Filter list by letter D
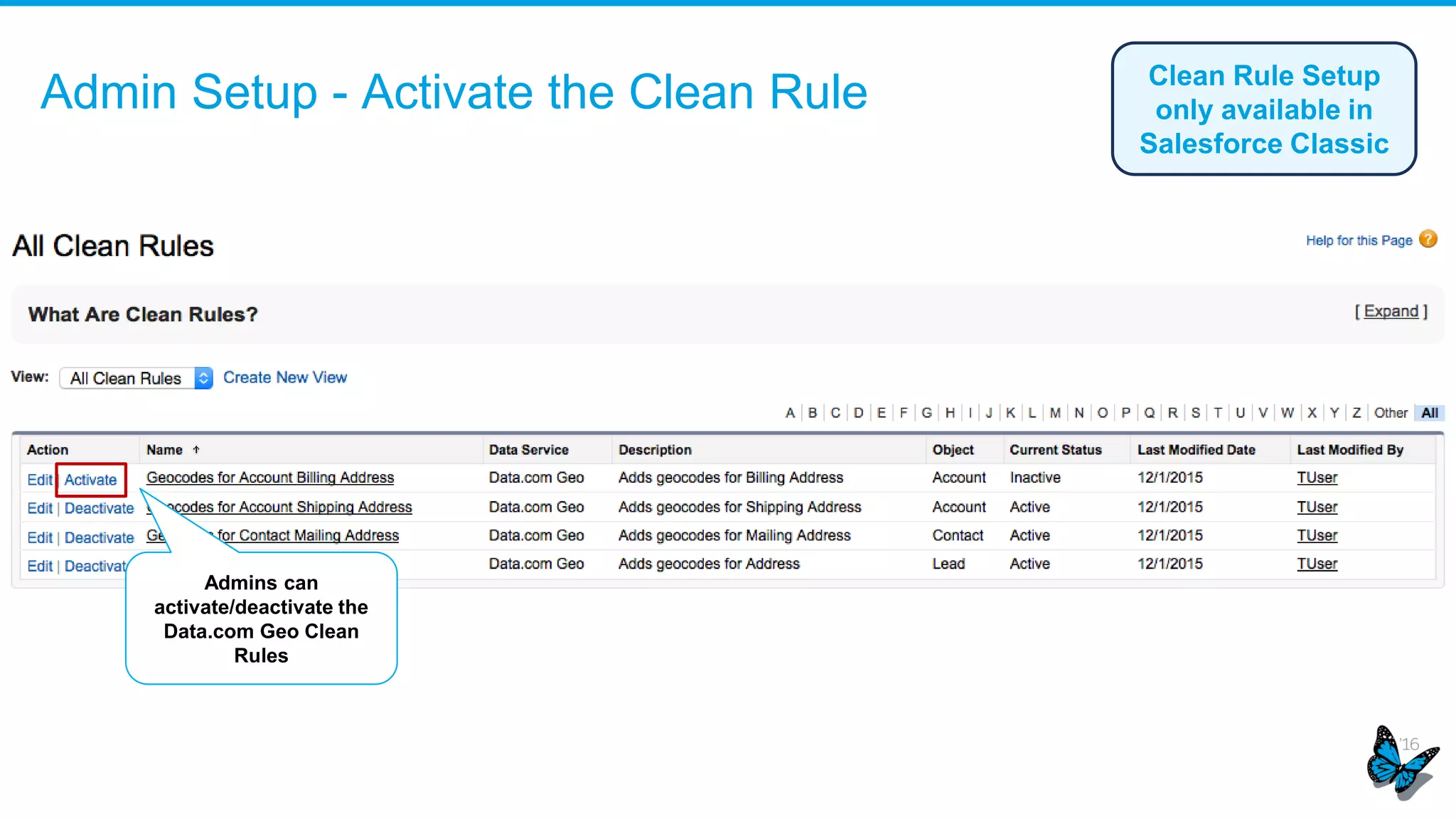 (x=859, y=413)
